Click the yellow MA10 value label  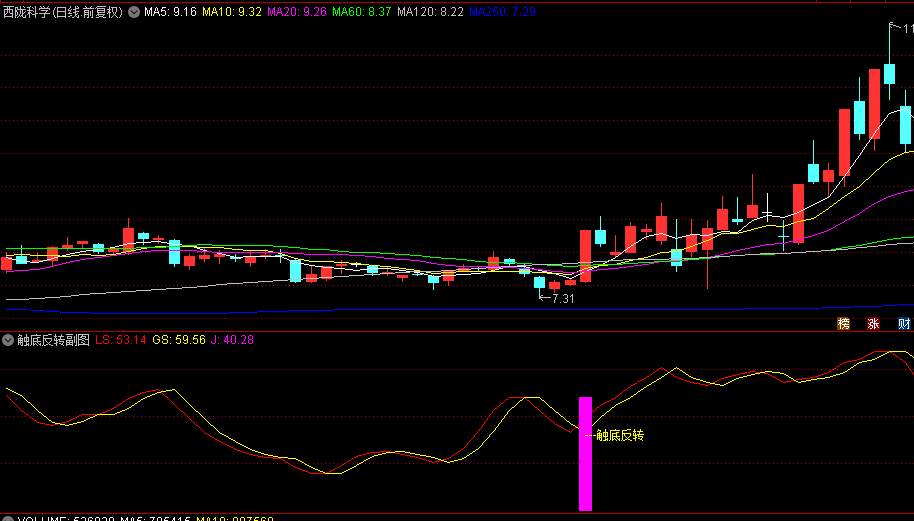[x=232, y=12]
